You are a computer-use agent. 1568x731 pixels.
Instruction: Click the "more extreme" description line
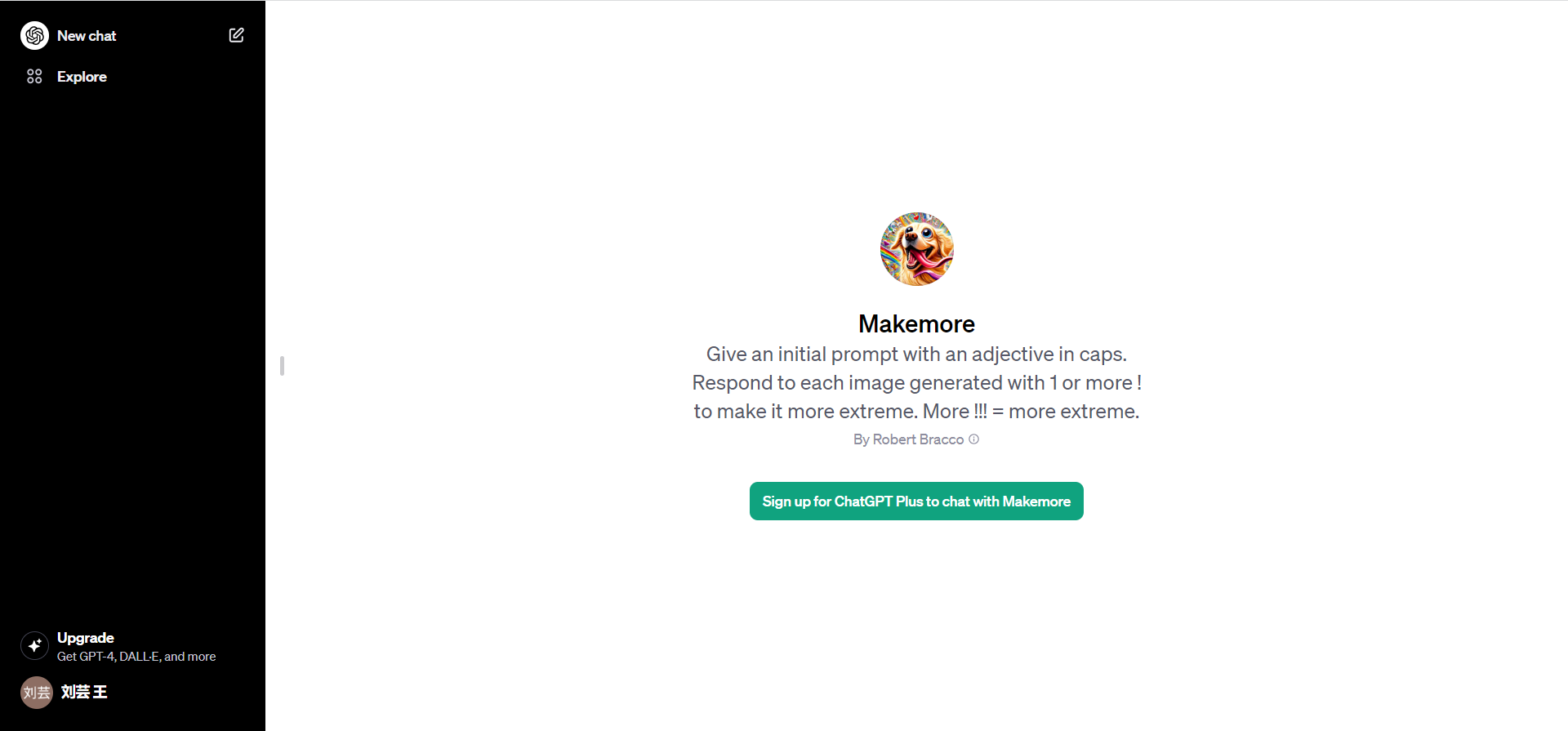coord(916,412)
